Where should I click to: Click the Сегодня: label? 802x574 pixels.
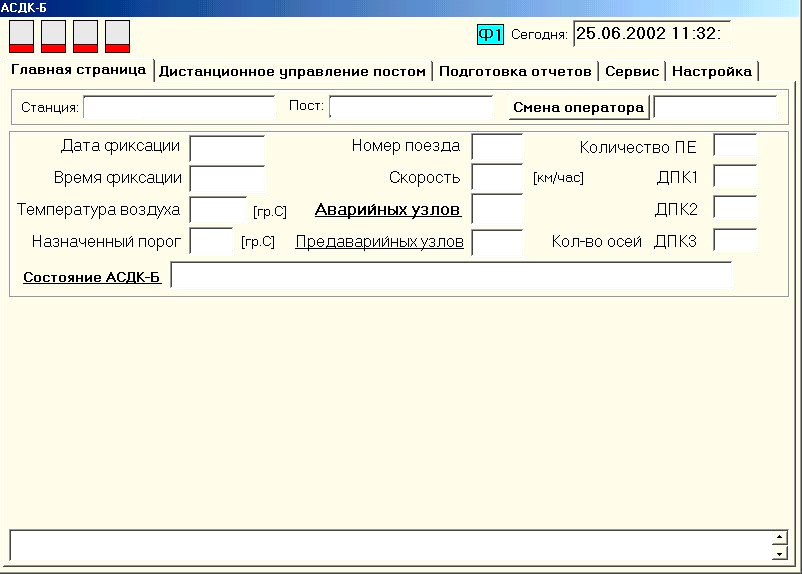point(539,35)
